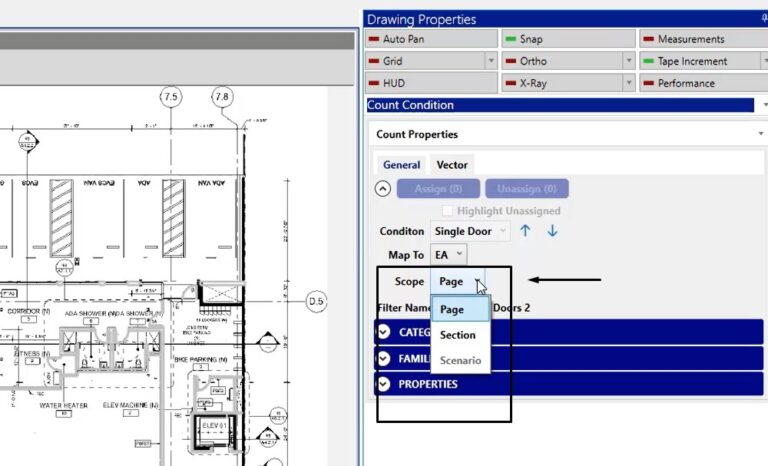This screenshot has height=466, width=768.
Task: Click the Drawing Properties panel title
Action: (x=421, y=20)
